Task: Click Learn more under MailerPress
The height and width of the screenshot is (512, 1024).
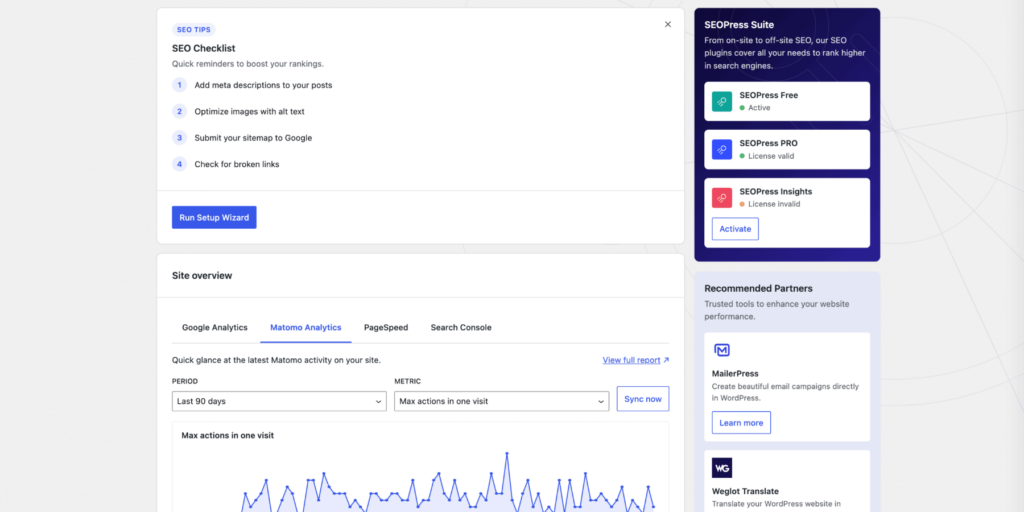Action: pos(741,423)
